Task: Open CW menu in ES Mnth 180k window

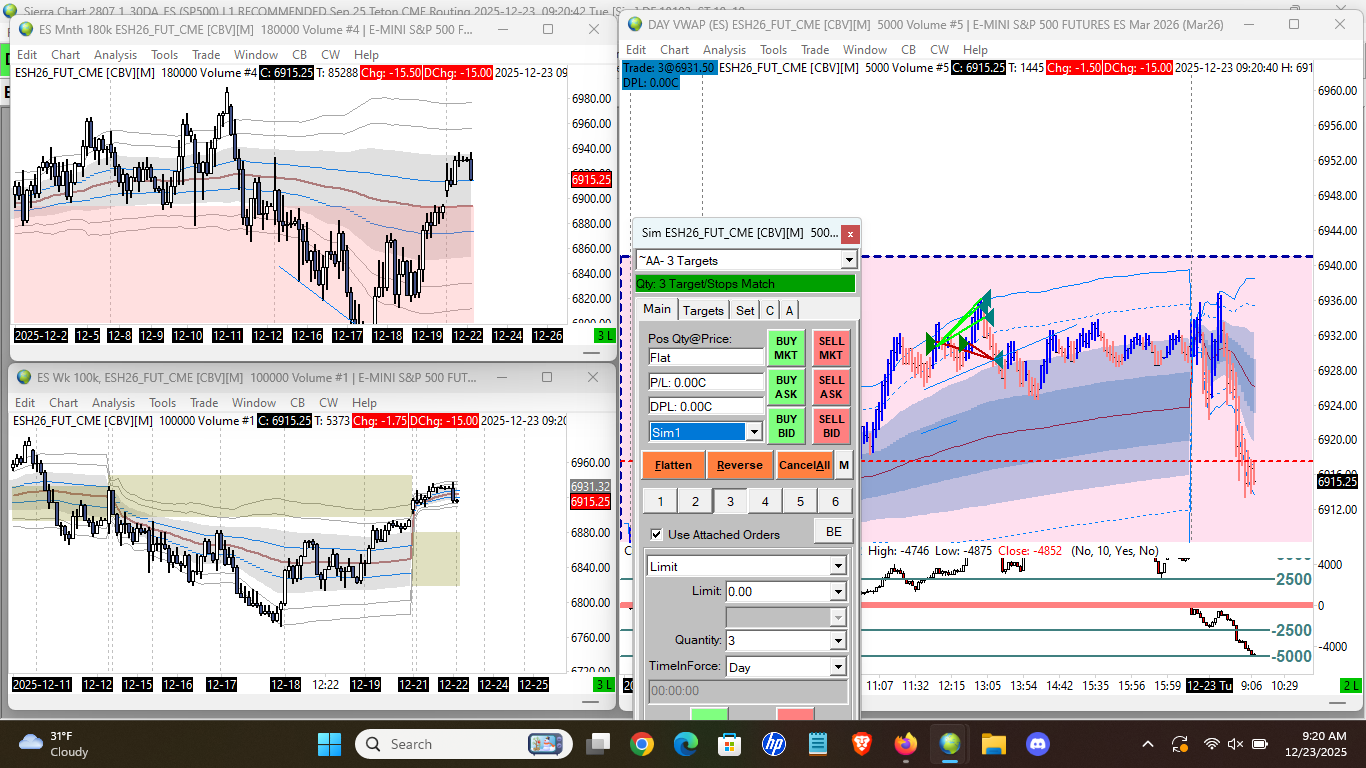Action: 330,55
